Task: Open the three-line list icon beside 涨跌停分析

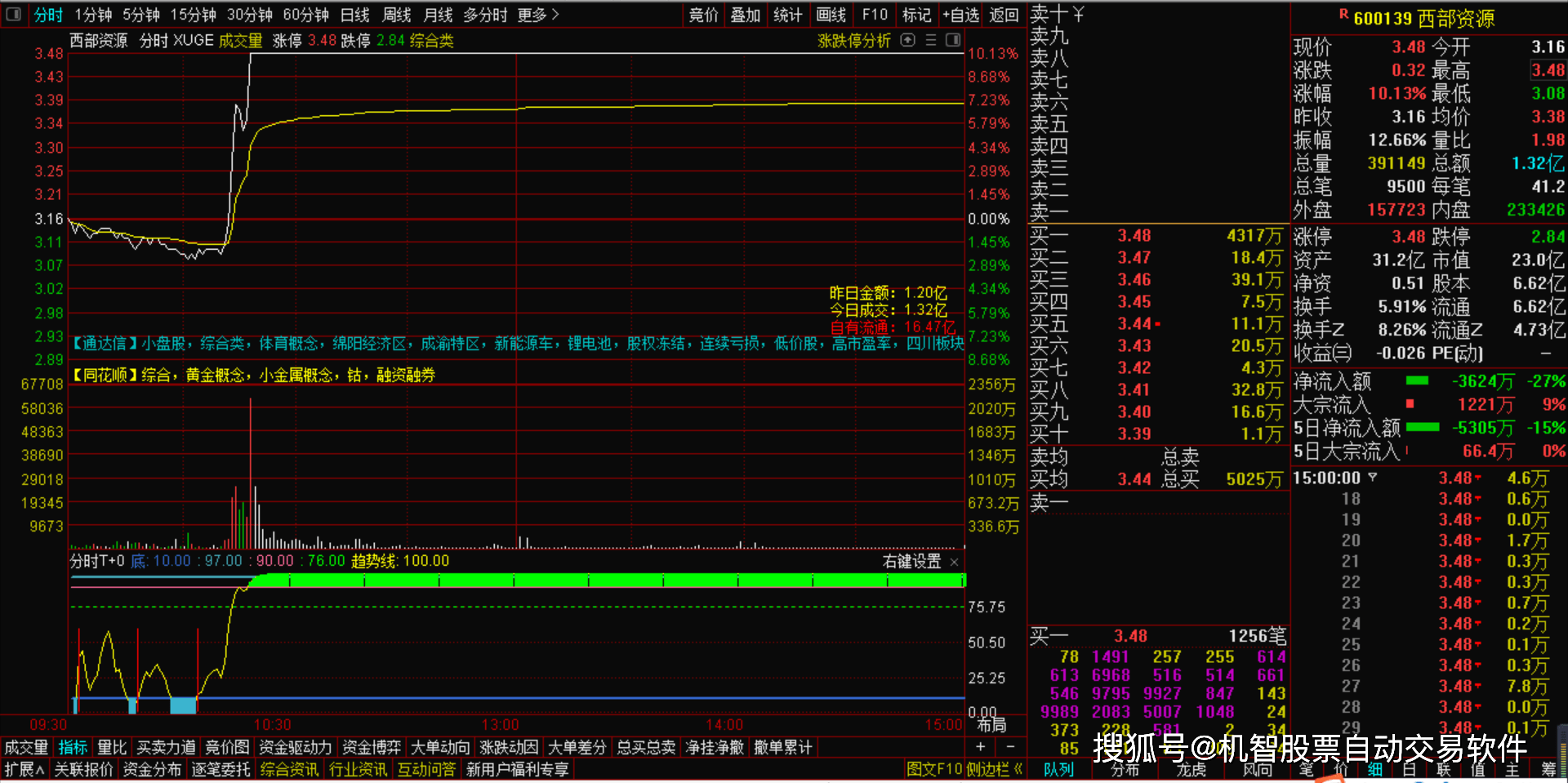Action: click(x=930, y=40)
